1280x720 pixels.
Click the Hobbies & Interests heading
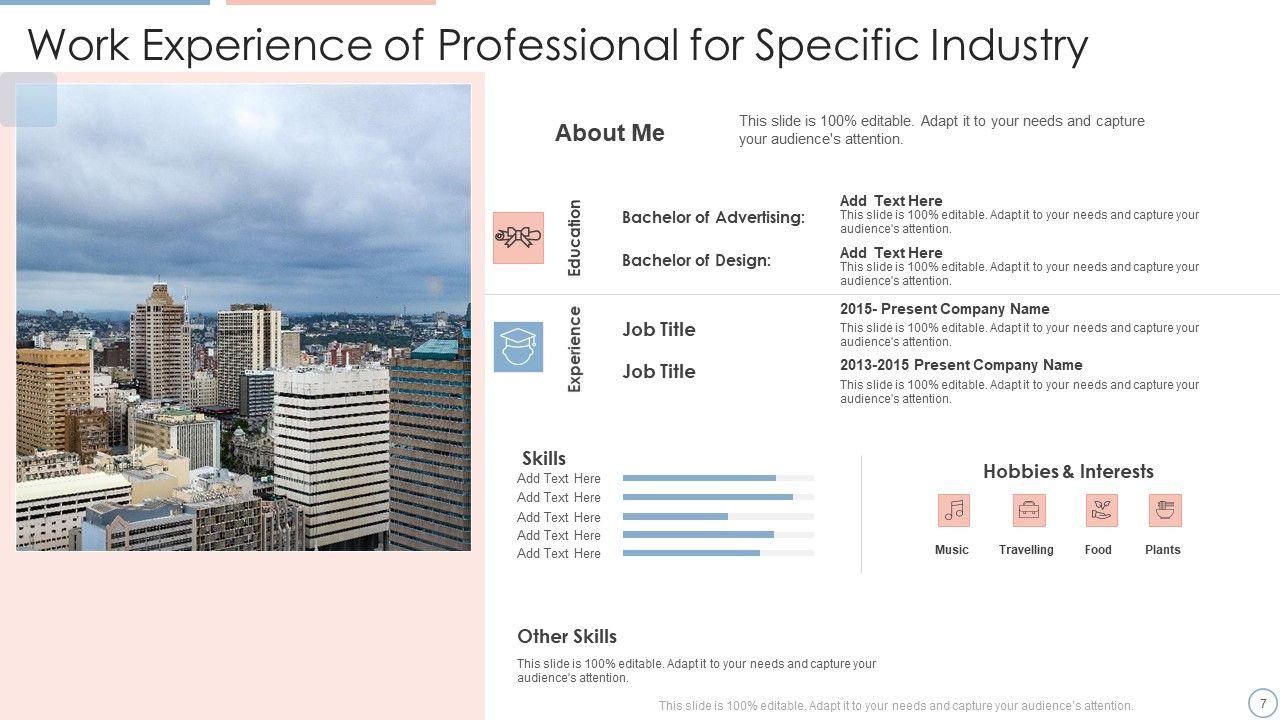coord(1068,471)
